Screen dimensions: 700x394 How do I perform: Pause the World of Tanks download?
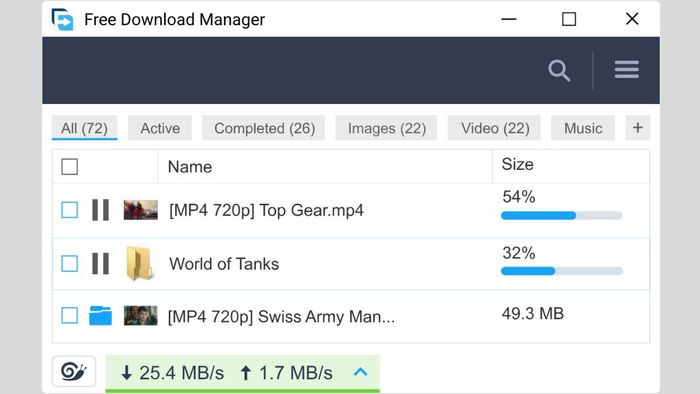coord(100,263)
